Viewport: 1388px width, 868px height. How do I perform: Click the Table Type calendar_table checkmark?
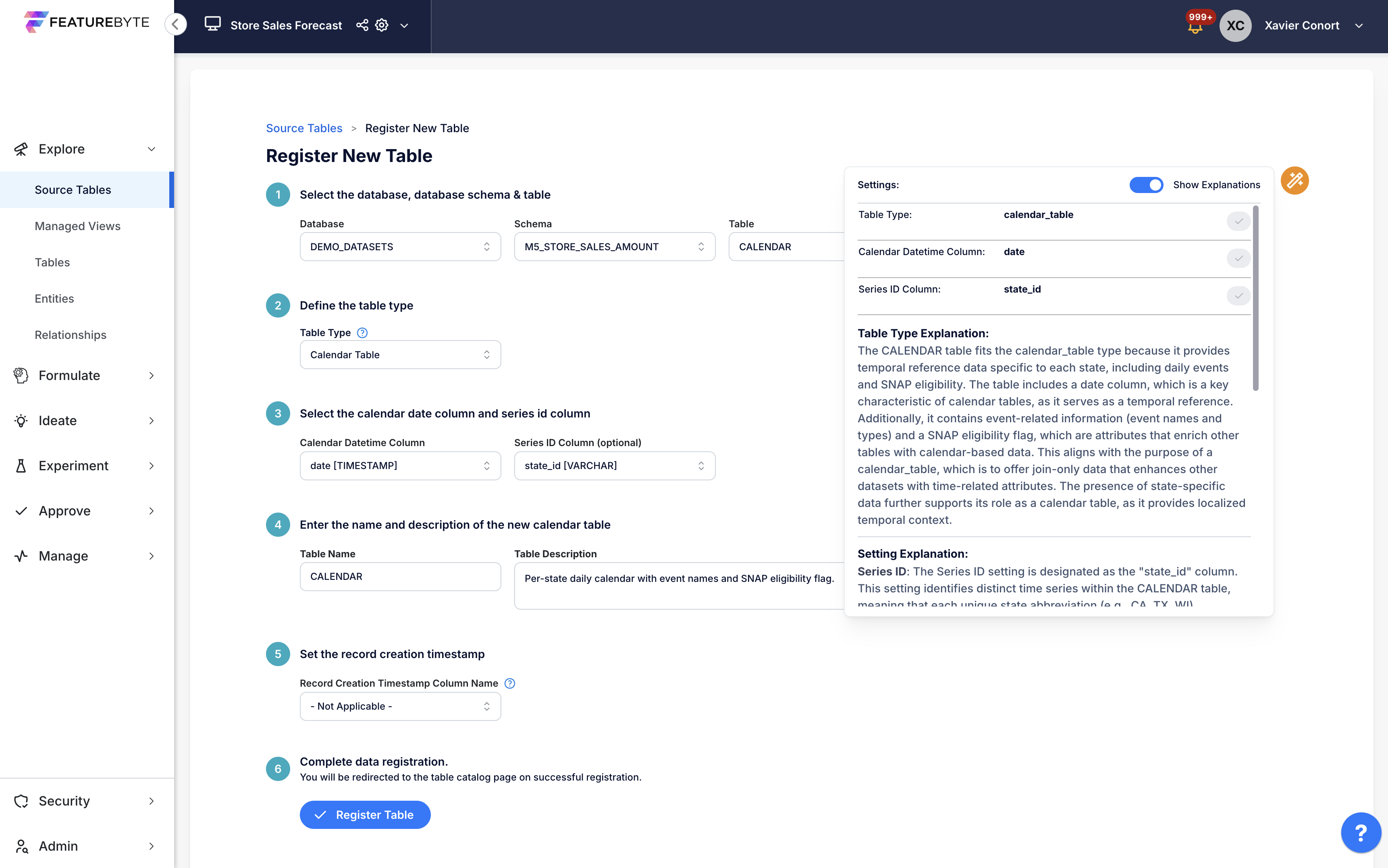coord(1238,221)
